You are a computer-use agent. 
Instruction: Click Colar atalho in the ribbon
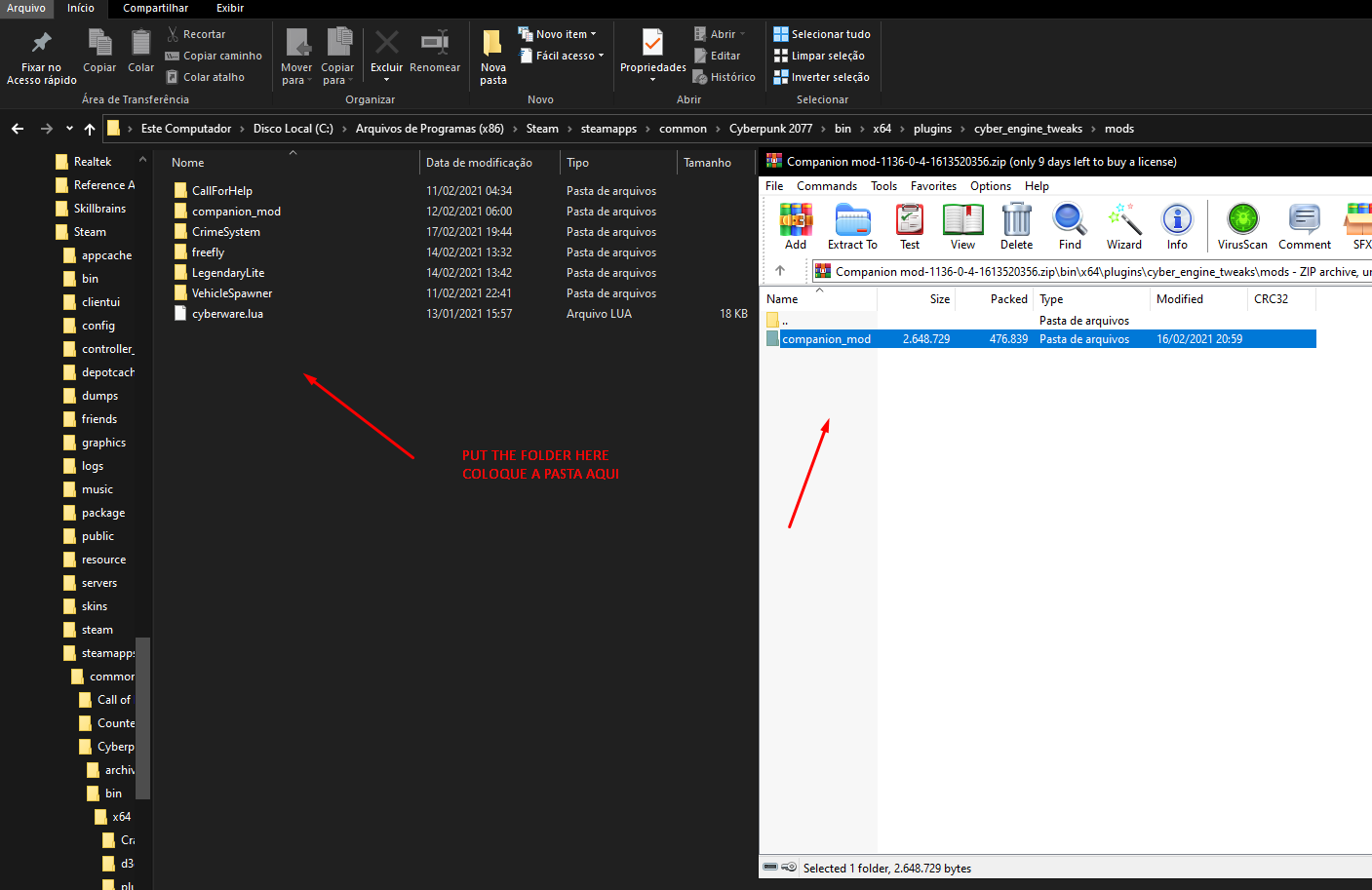(x=205, y=77)
